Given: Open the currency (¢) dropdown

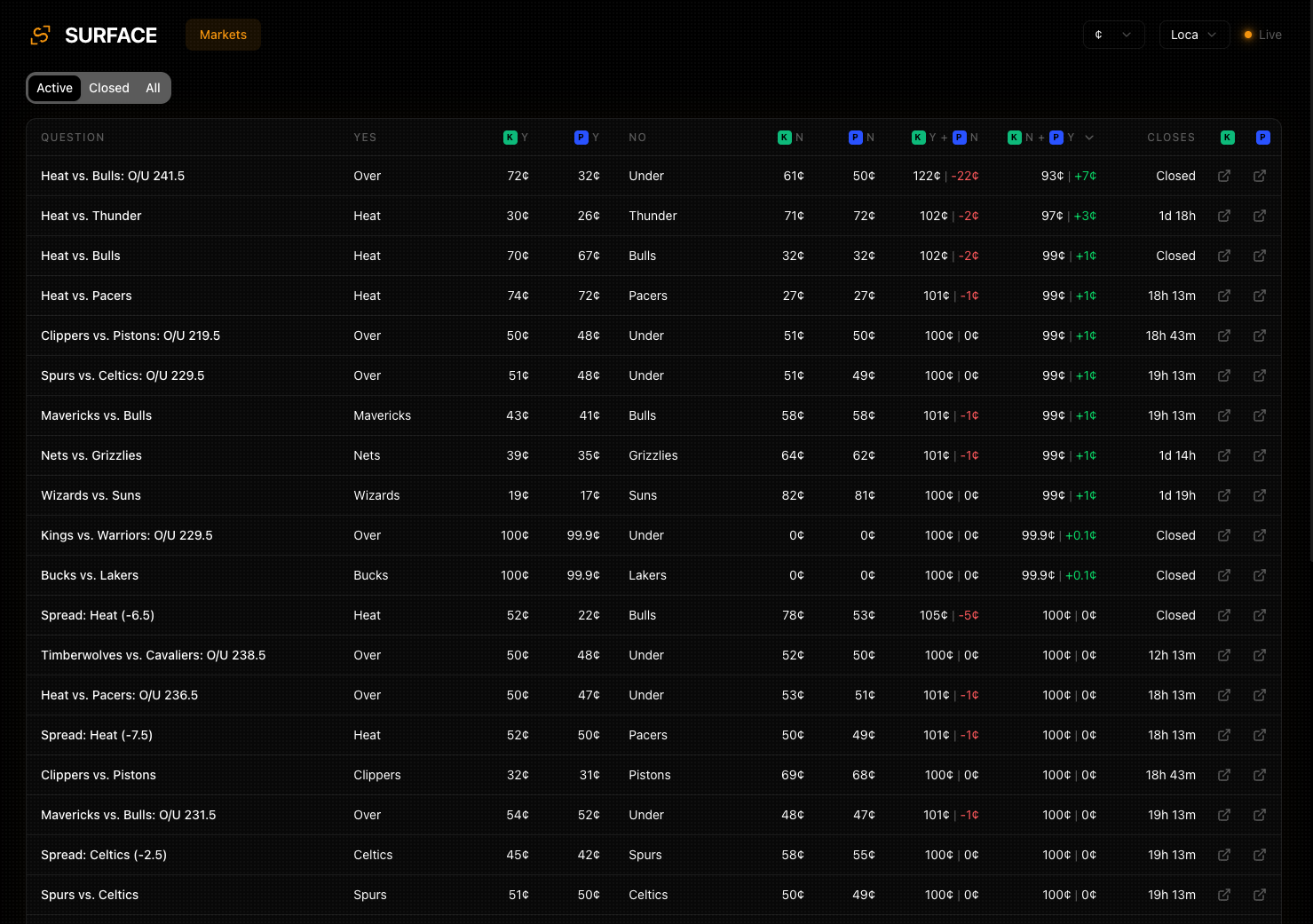Looking at the screenshot, I should point(1113,35).
